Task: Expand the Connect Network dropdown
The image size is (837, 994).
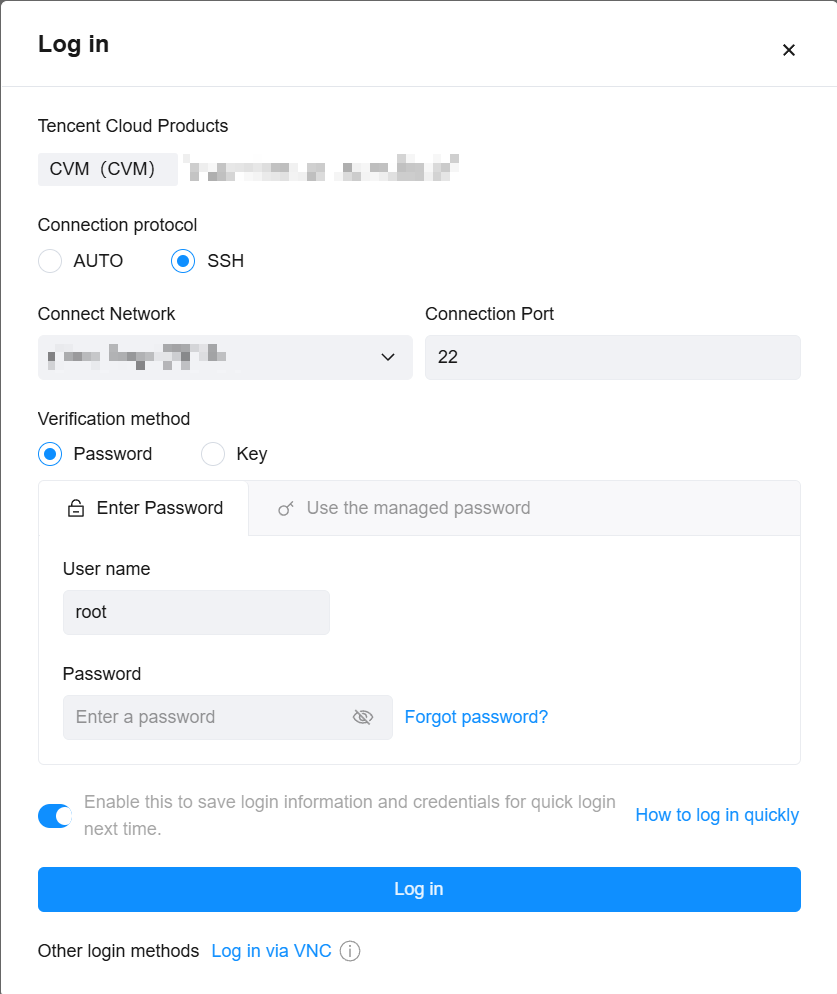Action: coord(225,357)
